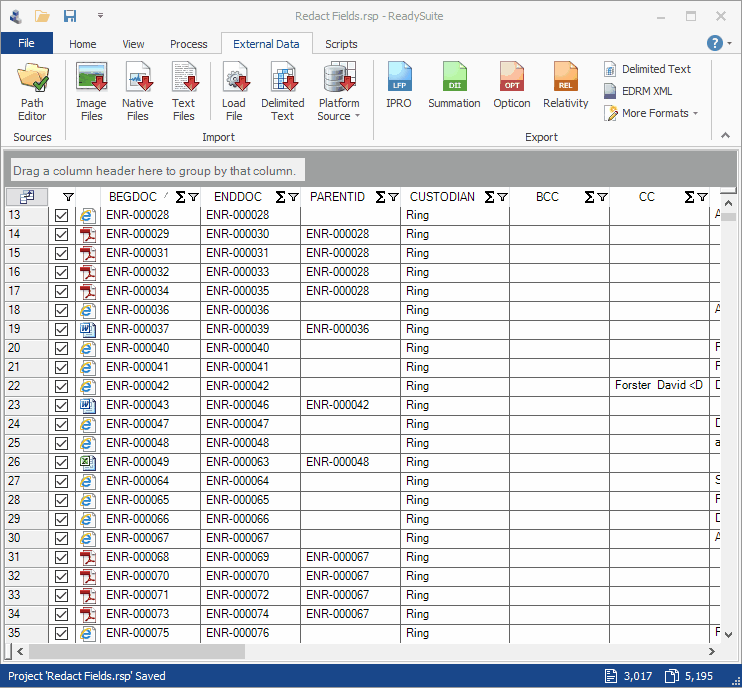Click the sum icon on BCC column
The image size is (742, 688).
589,197
